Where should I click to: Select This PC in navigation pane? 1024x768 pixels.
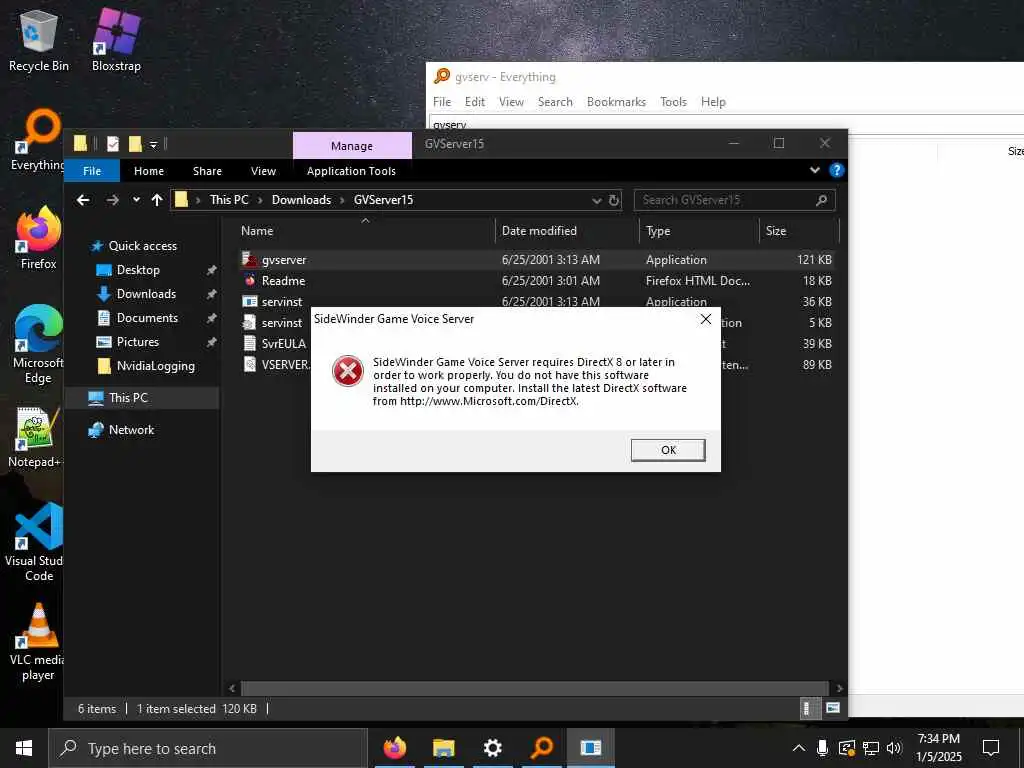coord(128,398)
